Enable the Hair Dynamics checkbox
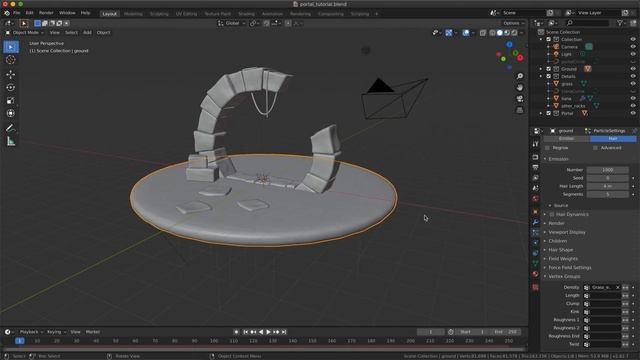This screenshot has height=360, width=640. [552, 214]
